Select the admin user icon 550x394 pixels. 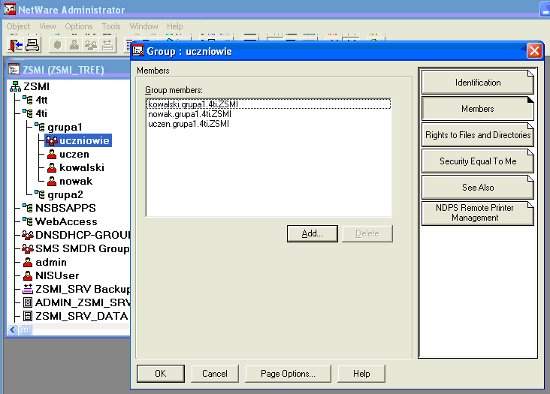pyautogui.click(x=28, y=262)
